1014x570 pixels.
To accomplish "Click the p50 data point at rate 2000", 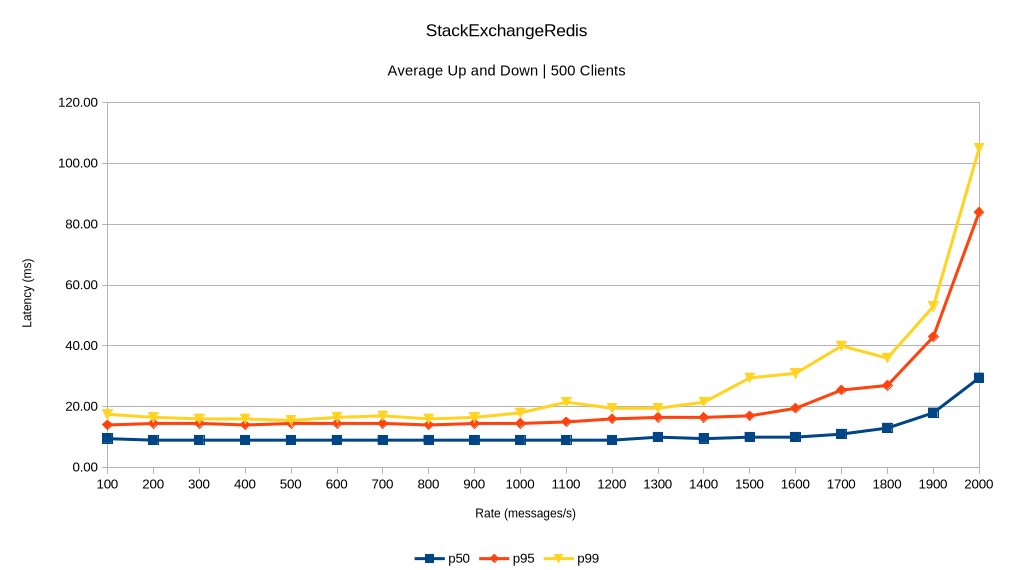I will point(978,378).
